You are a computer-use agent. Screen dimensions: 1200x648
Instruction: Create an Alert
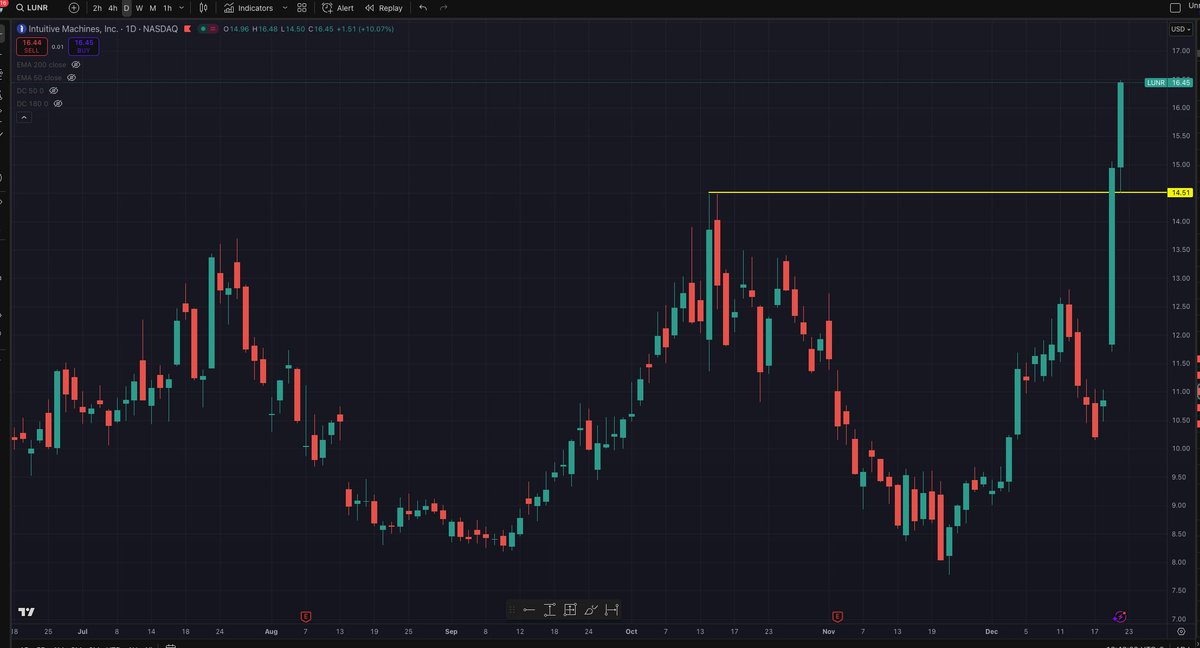338,8
